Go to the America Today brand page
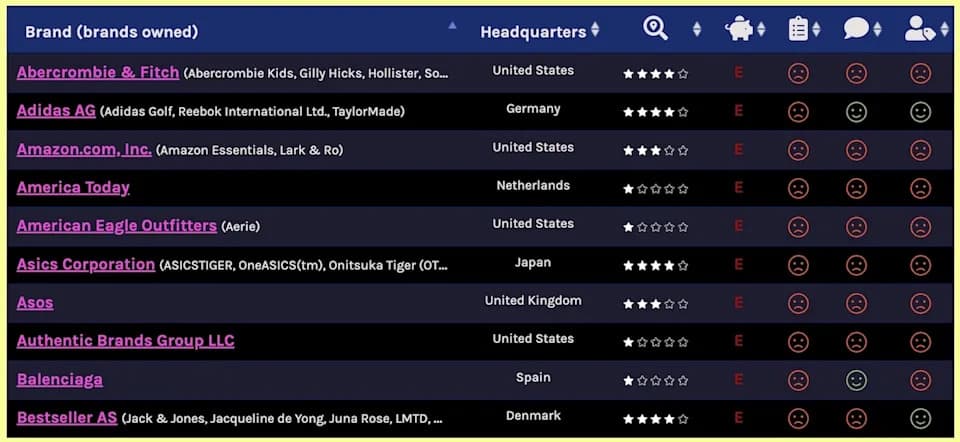This screenshot has width=960, height=442. 73,187
